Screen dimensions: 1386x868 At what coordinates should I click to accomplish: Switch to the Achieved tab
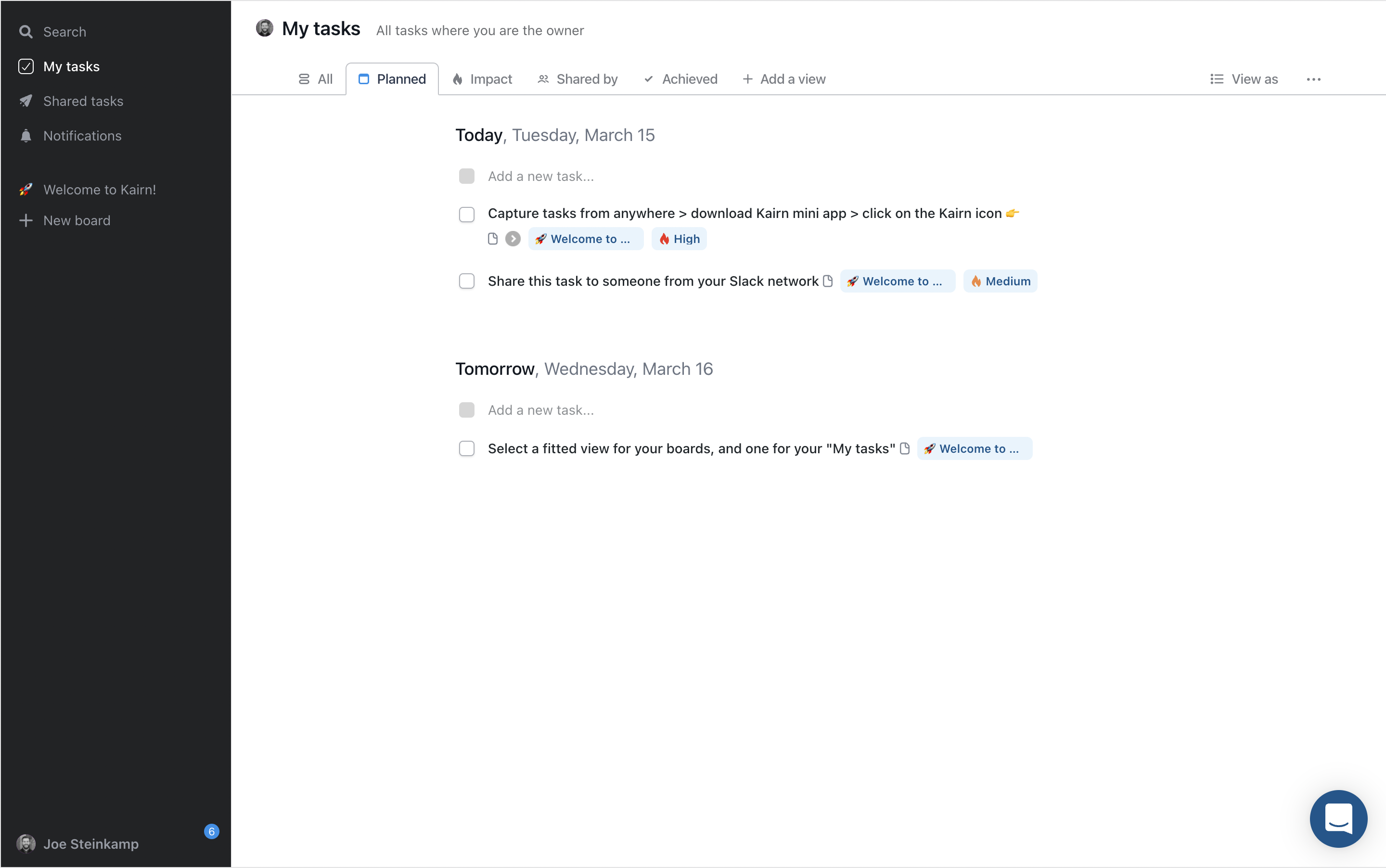coord(680,79)
